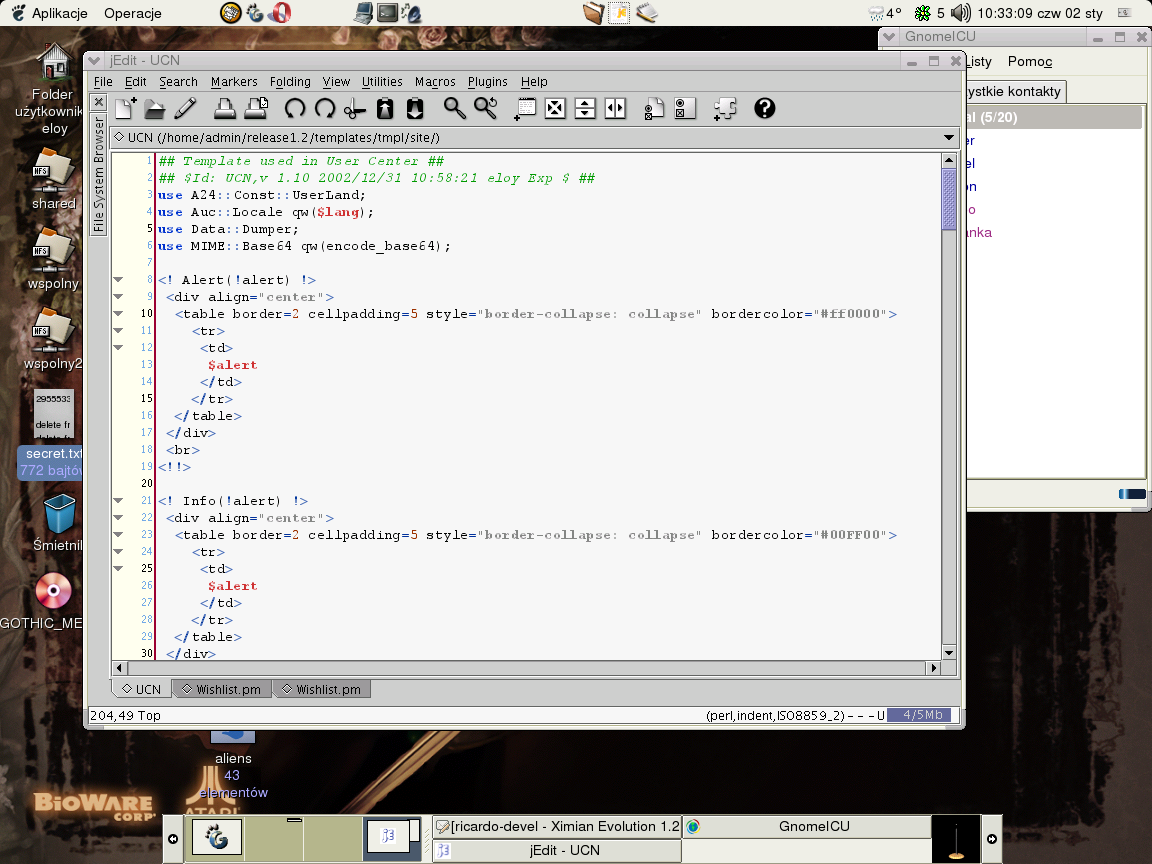
Task: Open the Plugin Manager puzzle-piece icon
Action: [725, 108]
